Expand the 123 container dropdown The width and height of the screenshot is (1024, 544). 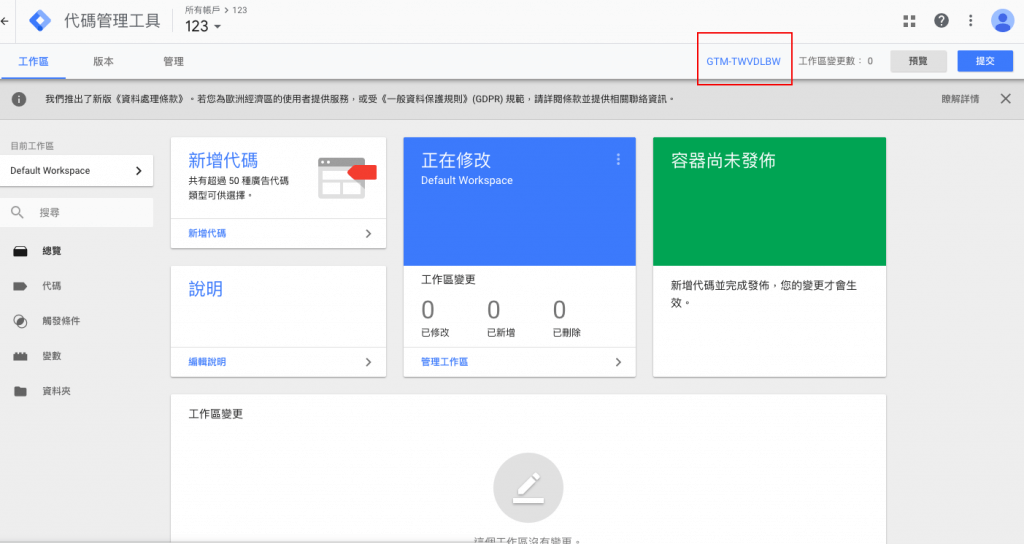[204, 27]
